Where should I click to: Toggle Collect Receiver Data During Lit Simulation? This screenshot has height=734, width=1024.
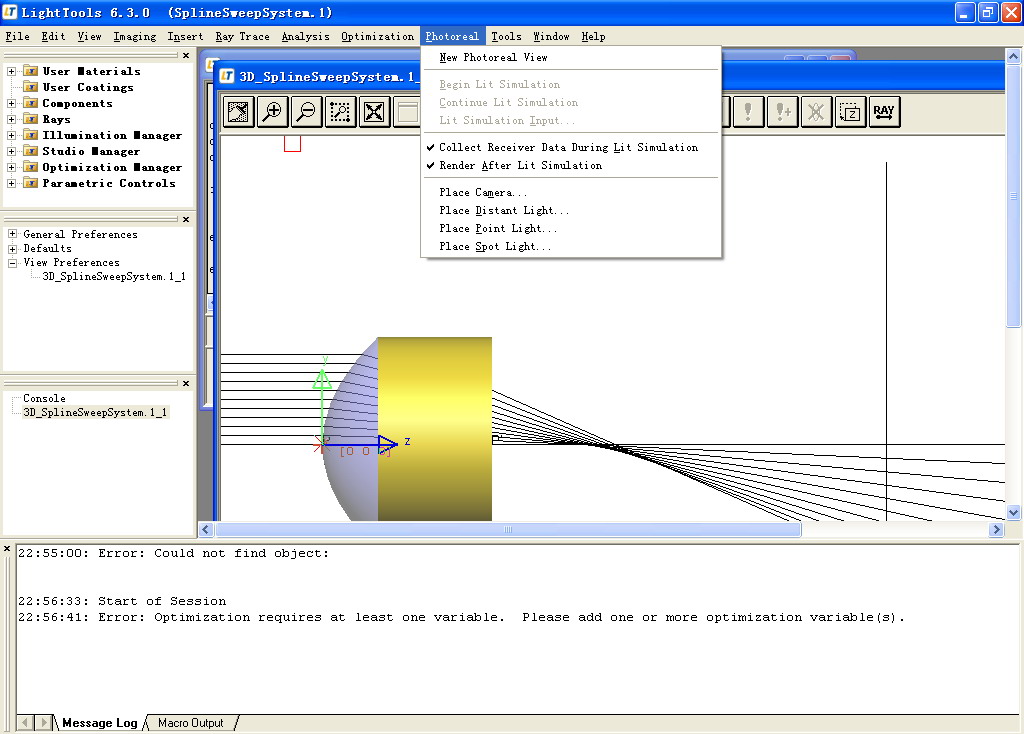[568, 148]
